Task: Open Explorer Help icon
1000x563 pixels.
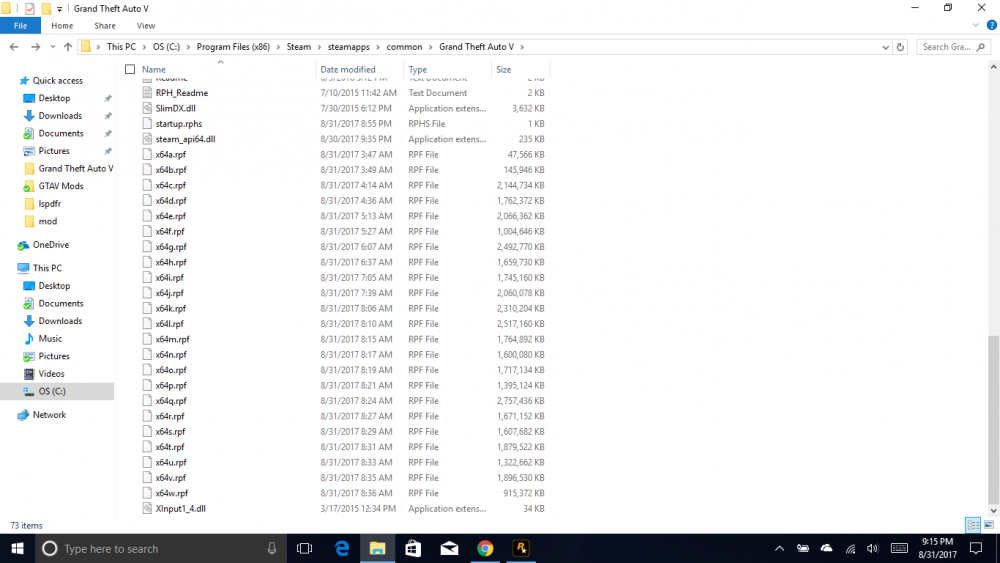Action: coord(991,26)
